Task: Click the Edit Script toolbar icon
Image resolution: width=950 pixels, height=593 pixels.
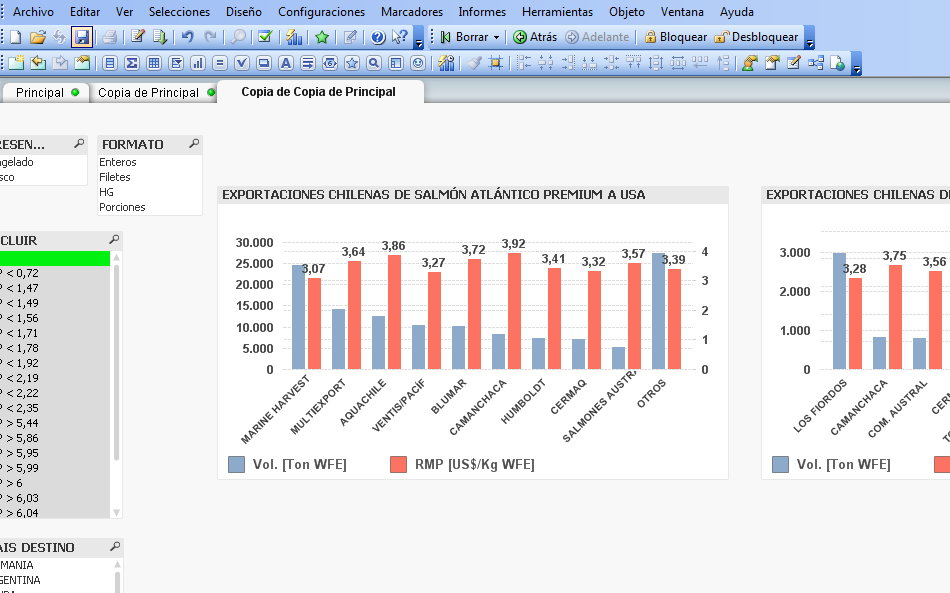Action: pos(138,37)
